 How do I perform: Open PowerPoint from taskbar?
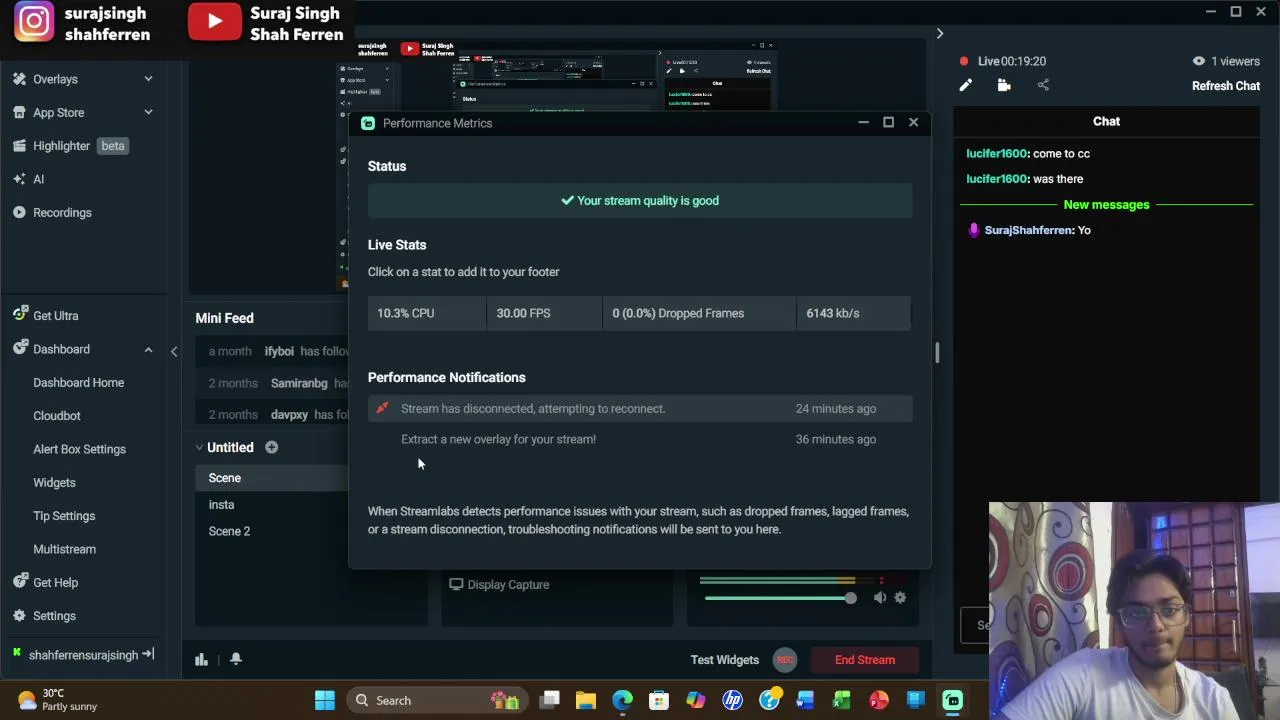879,700
